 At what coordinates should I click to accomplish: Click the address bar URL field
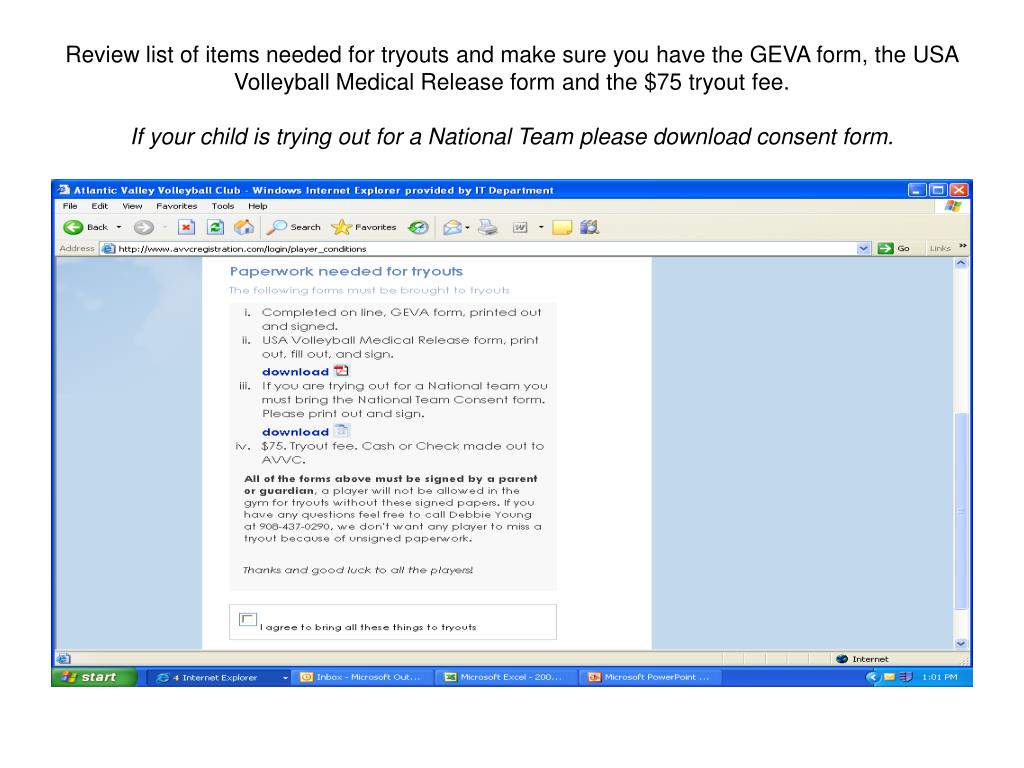[483, 248]
